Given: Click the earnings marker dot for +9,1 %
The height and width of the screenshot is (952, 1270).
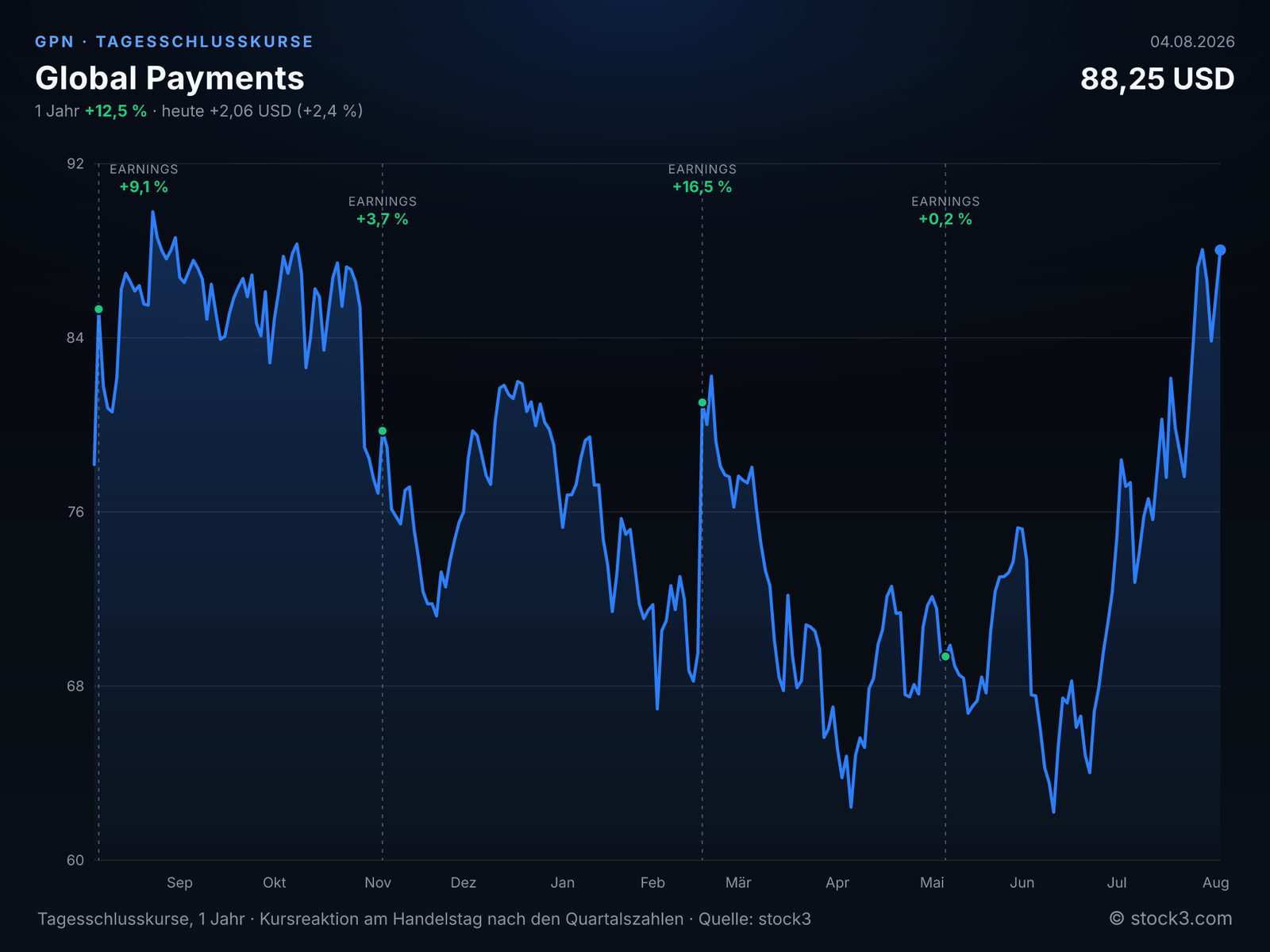Looking at the screenshot, I should (x=98, y=309).
